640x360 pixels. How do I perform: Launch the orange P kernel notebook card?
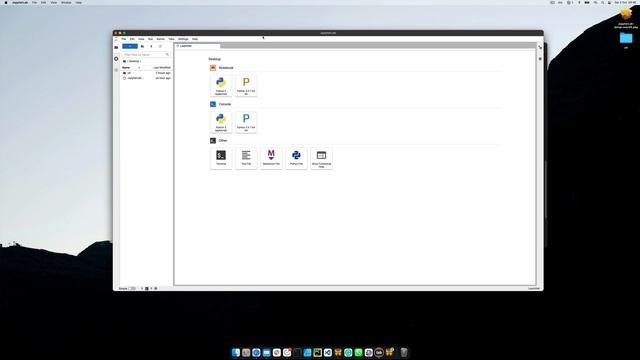(x=246, y=86)
